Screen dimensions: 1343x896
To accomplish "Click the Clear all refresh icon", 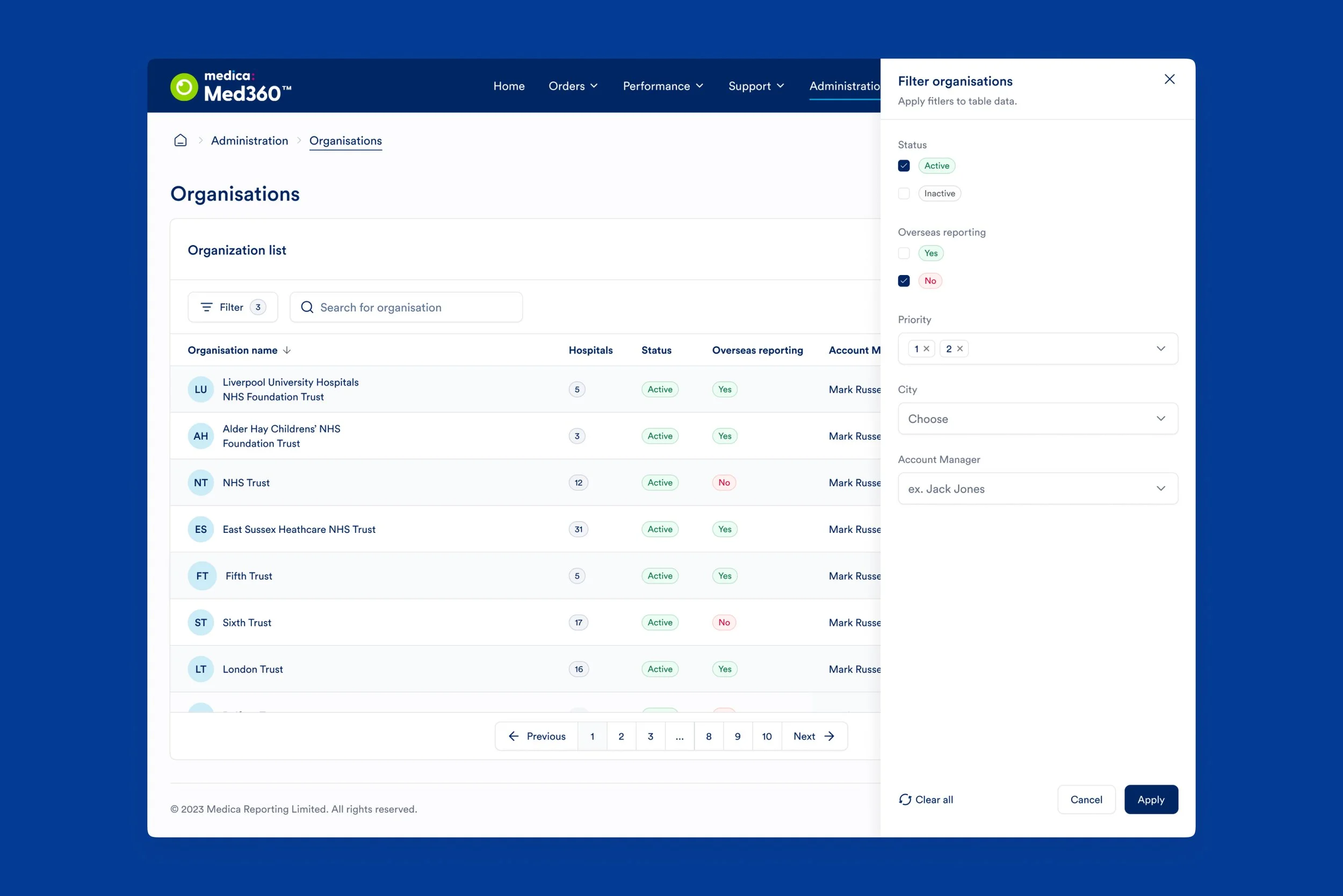I will 905,799.
